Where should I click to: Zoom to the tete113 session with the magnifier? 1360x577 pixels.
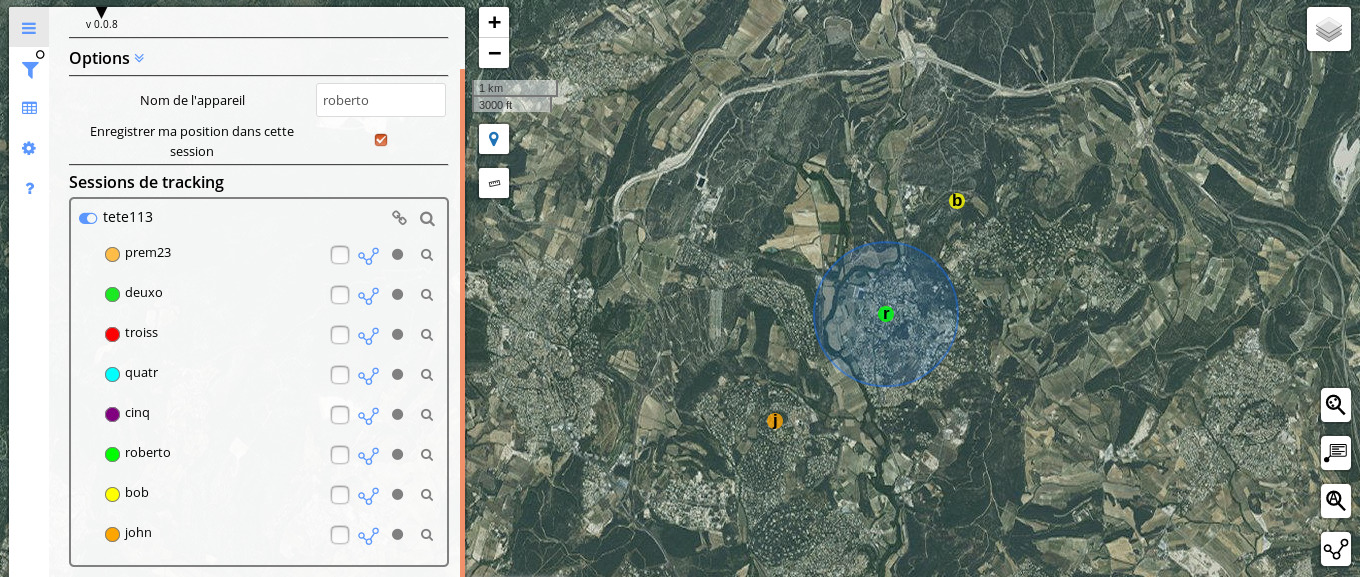427,219
